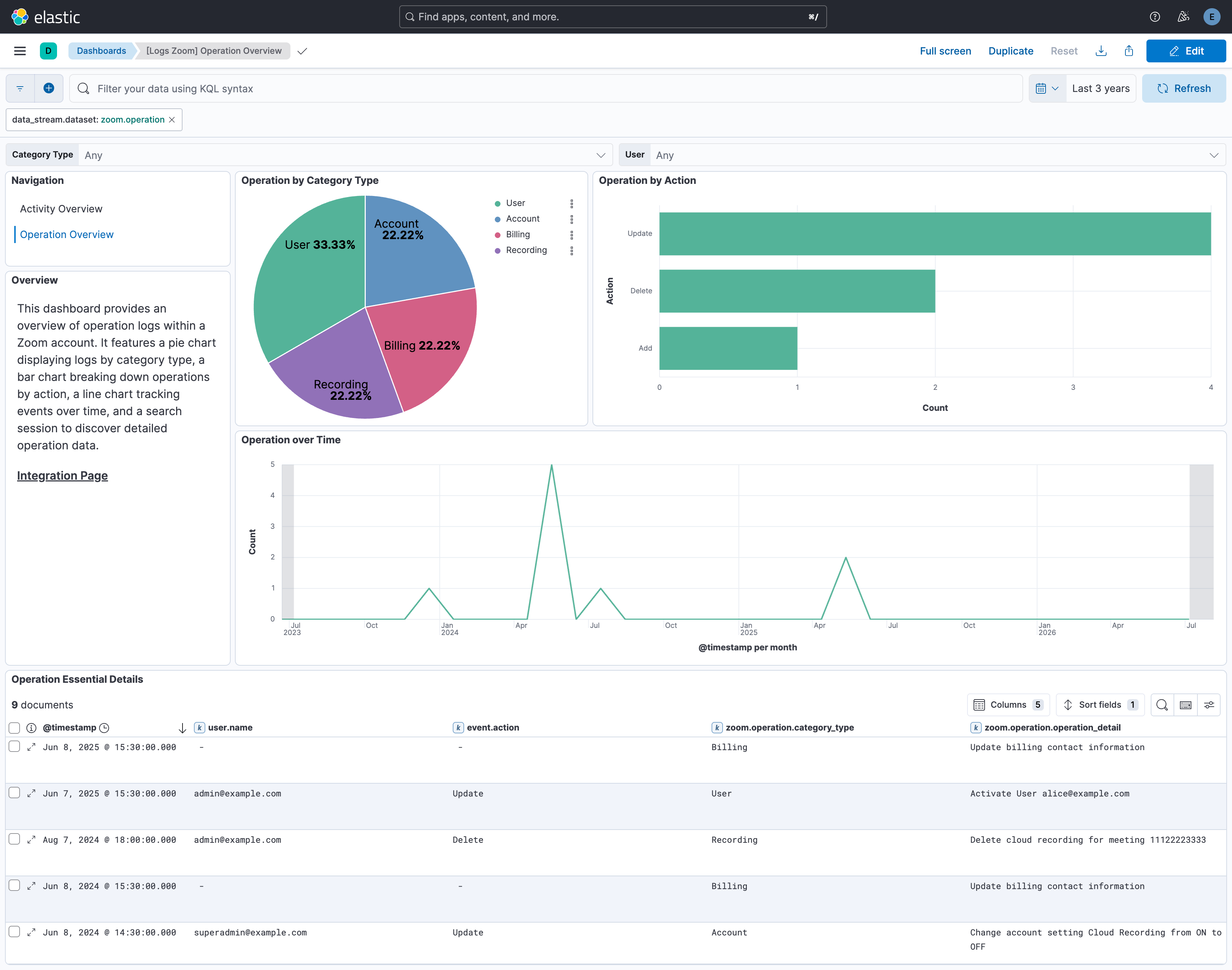
Task: Expand row Jun 7, 2025 details
Action: pos(31,794)
